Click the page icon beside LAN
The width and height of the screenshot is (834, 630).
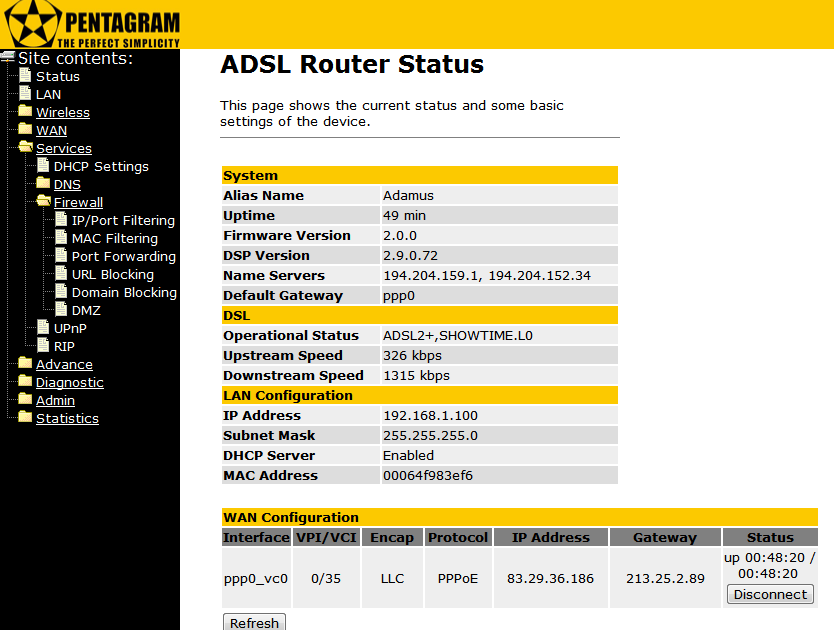(25, 94)
